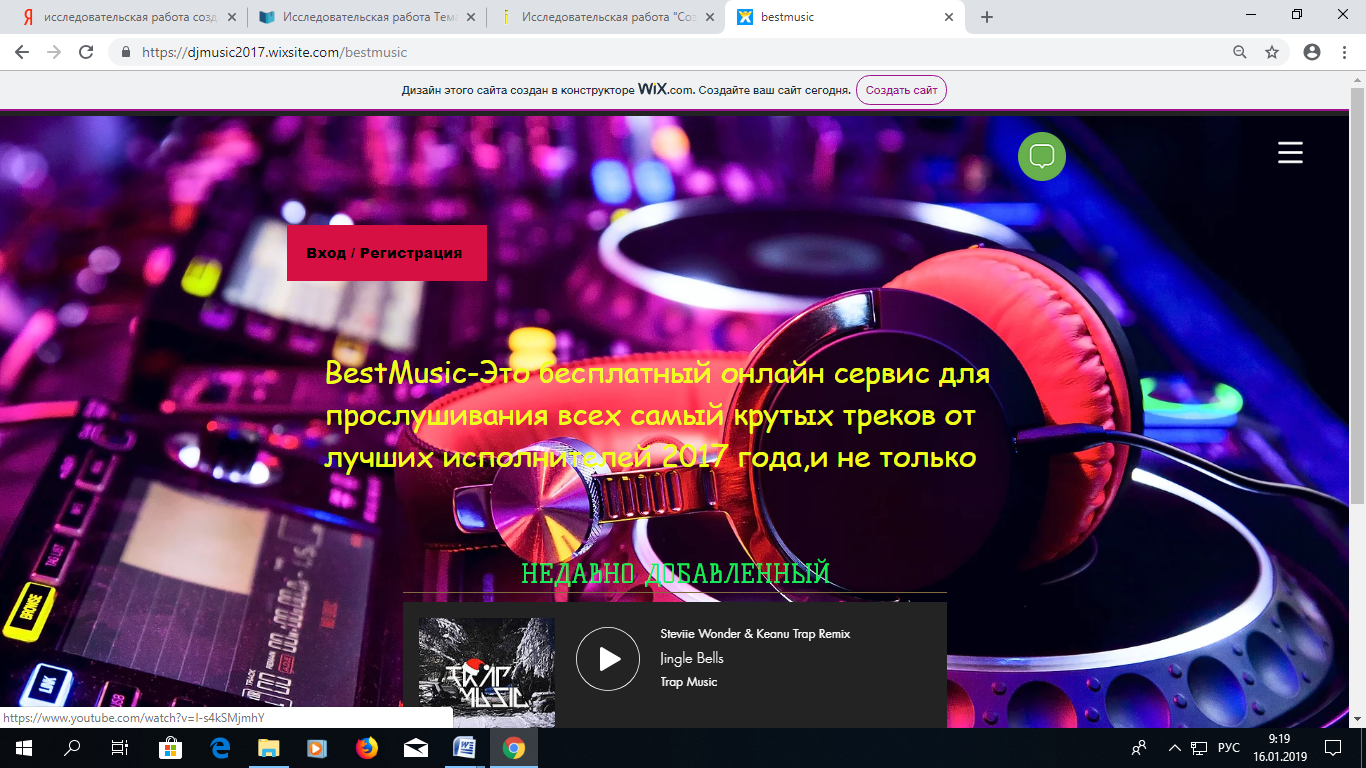1366x768 pixels.
Task: Open the Mail app from taskbar
Action: [x=416, y=748]
